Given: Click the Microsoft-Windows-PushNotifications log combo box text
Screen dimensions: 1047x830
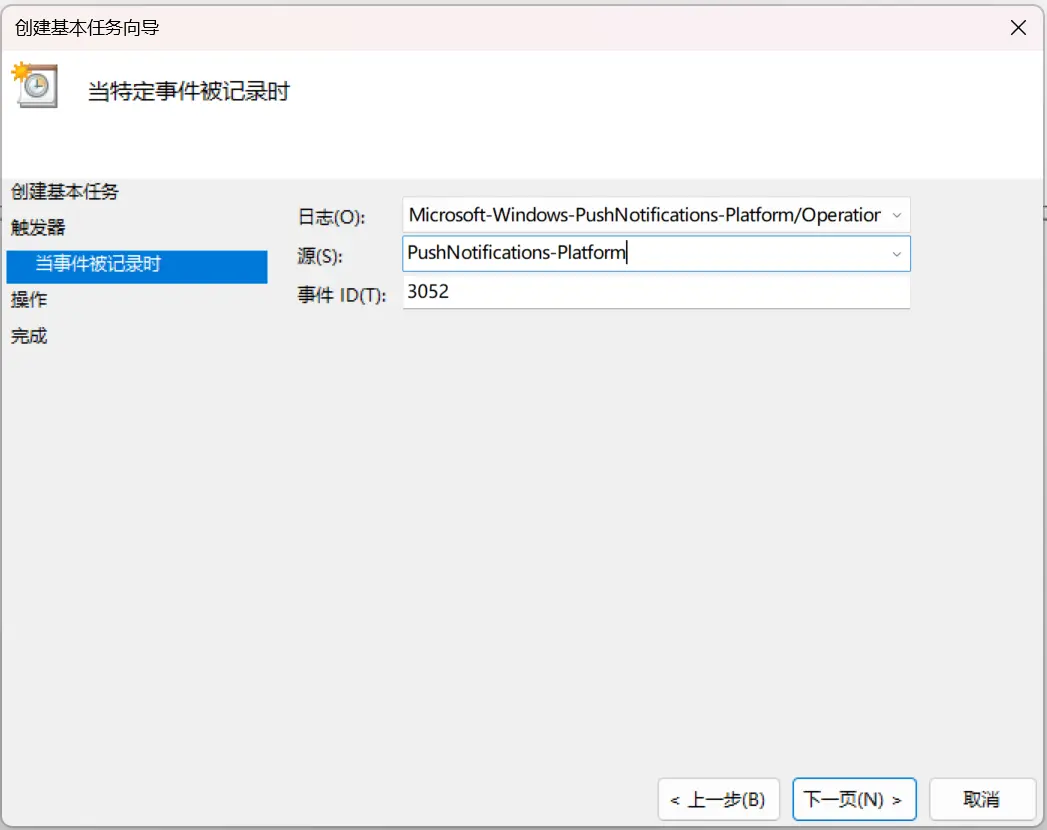Looking at the screenshot, I should click(x=644, y=215).
